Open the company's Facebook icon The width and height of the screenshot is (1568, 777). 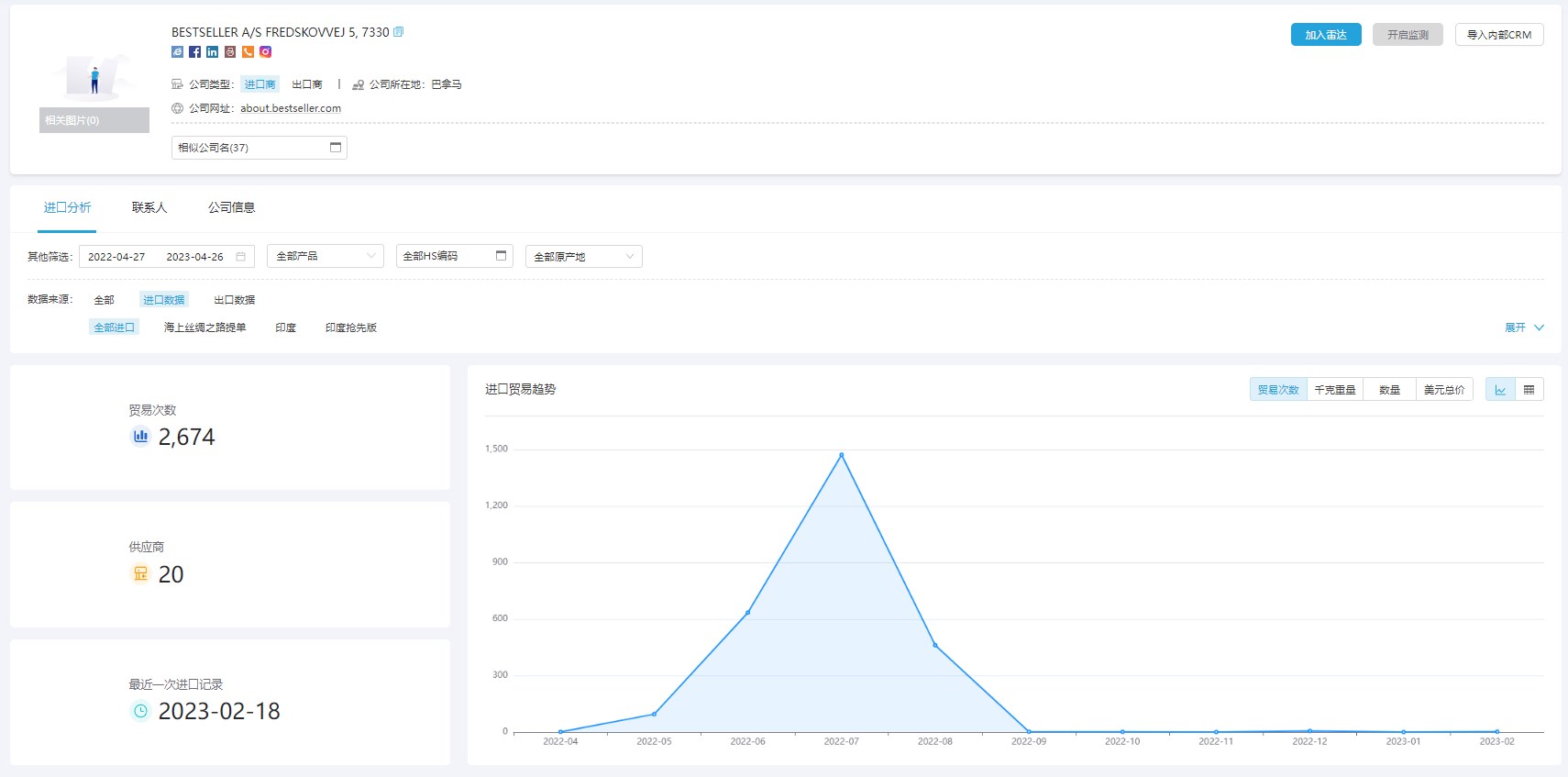click(194, 52)
